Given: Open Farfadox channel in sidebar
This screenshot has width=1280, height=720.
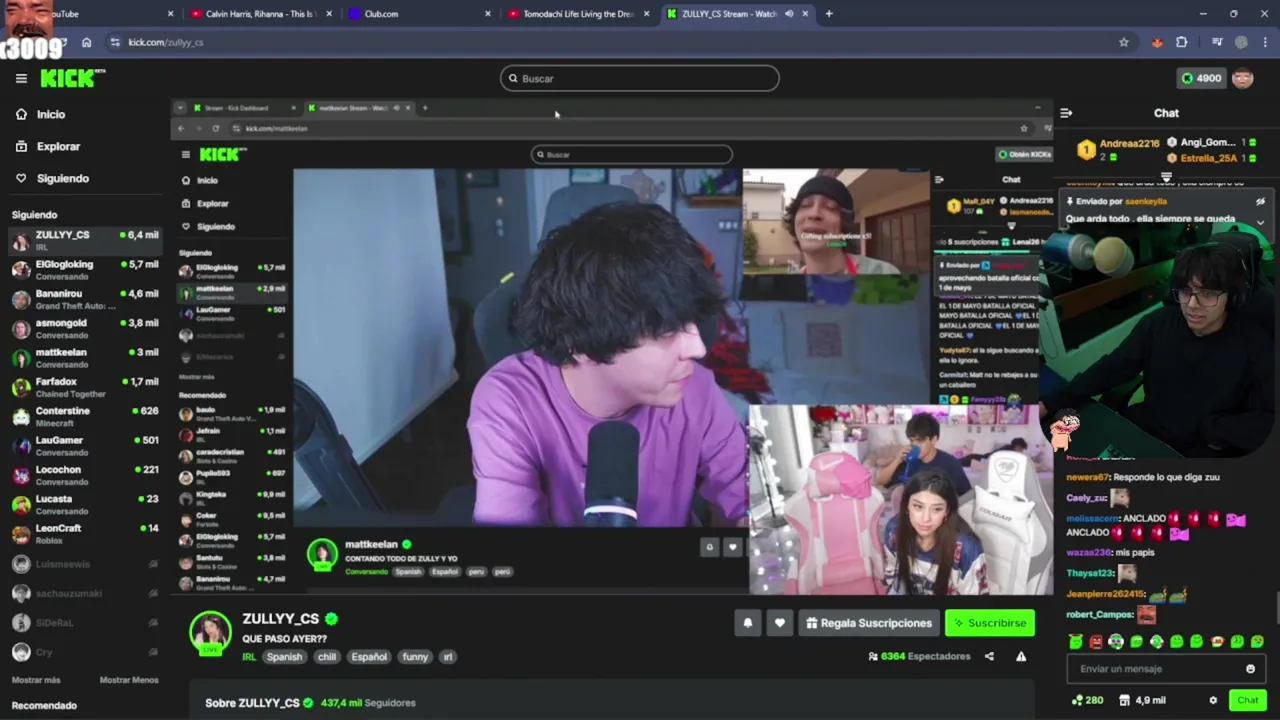Looking at the screenshot, I should click(85, 387).
